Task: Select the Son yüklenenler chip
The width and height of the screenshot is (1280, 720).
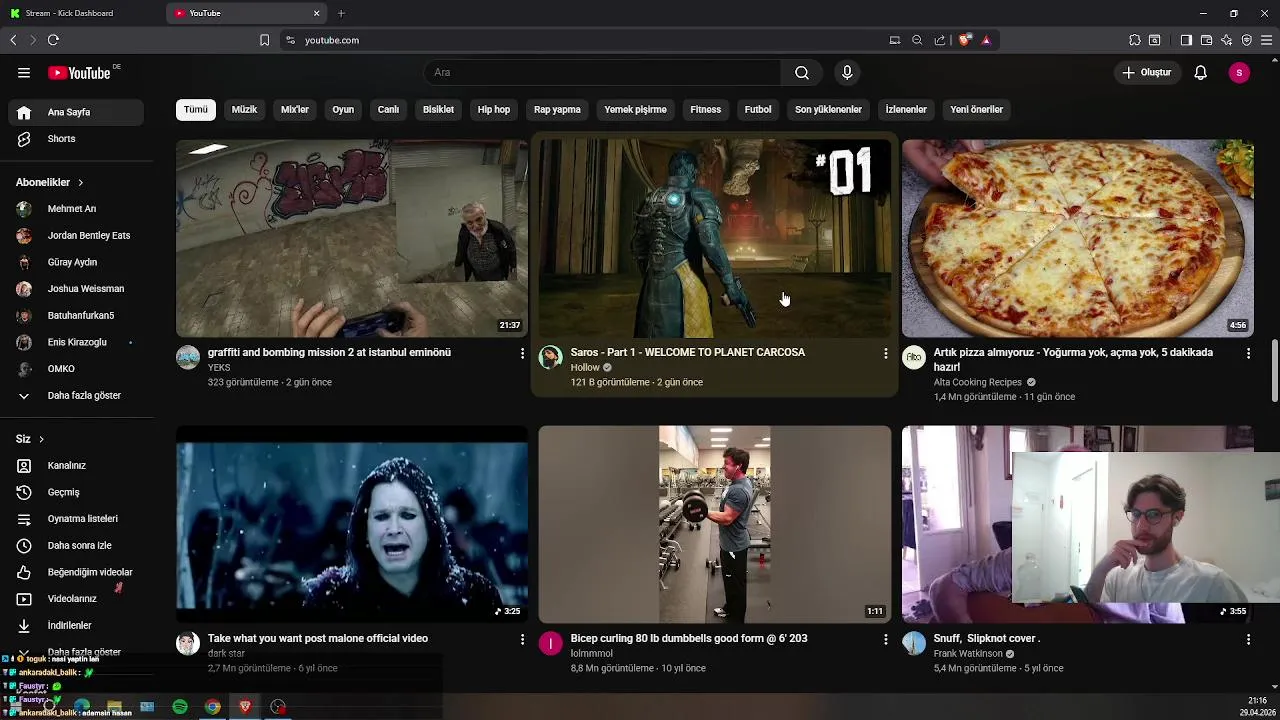Action: 828,109
